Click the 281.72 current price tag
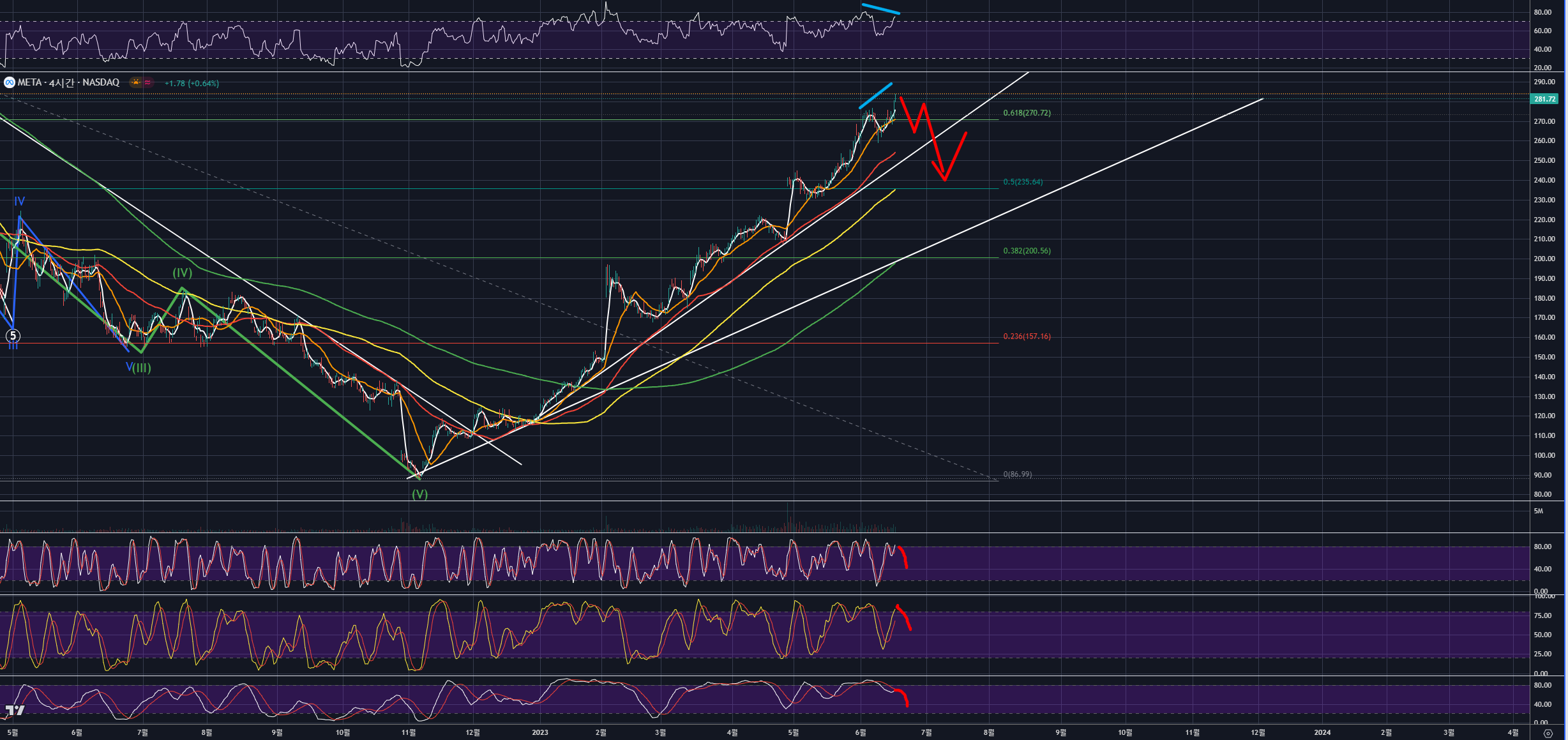The width and height of the screenshot is (1568, 740). pos(1544,99)
